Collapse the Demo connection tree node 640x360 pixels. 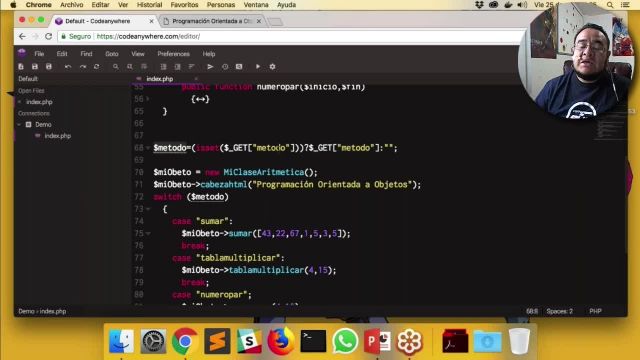(x=19, y=124)
